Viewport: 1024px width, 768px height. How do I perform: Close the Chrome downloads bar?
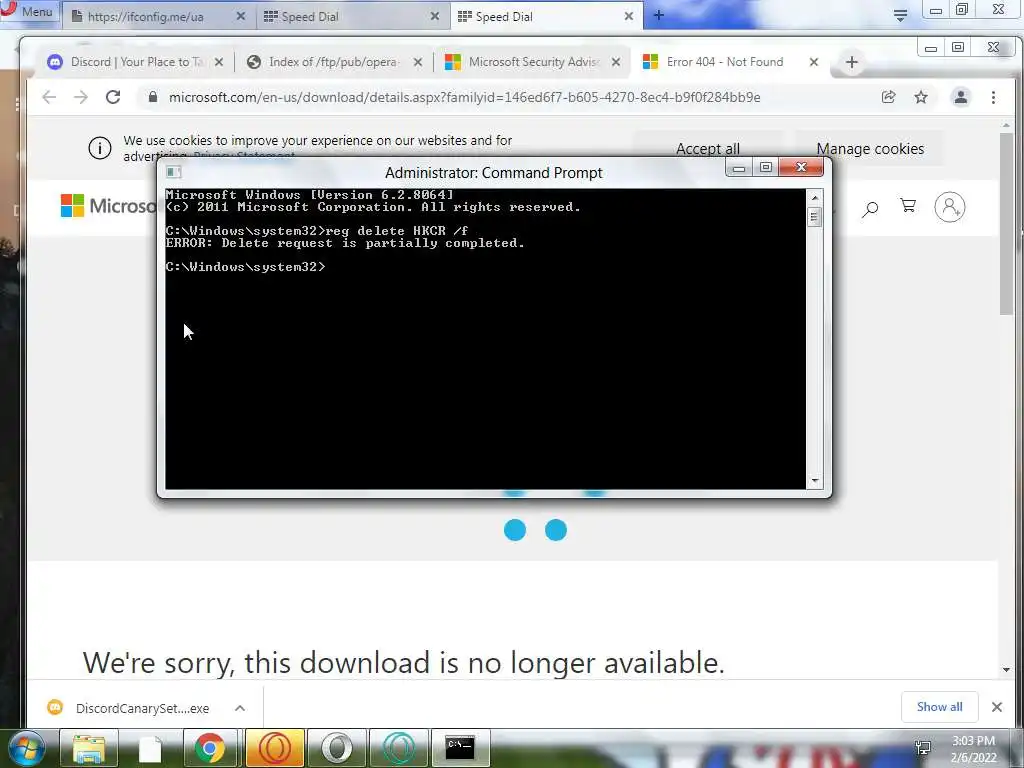coord(997,707)
